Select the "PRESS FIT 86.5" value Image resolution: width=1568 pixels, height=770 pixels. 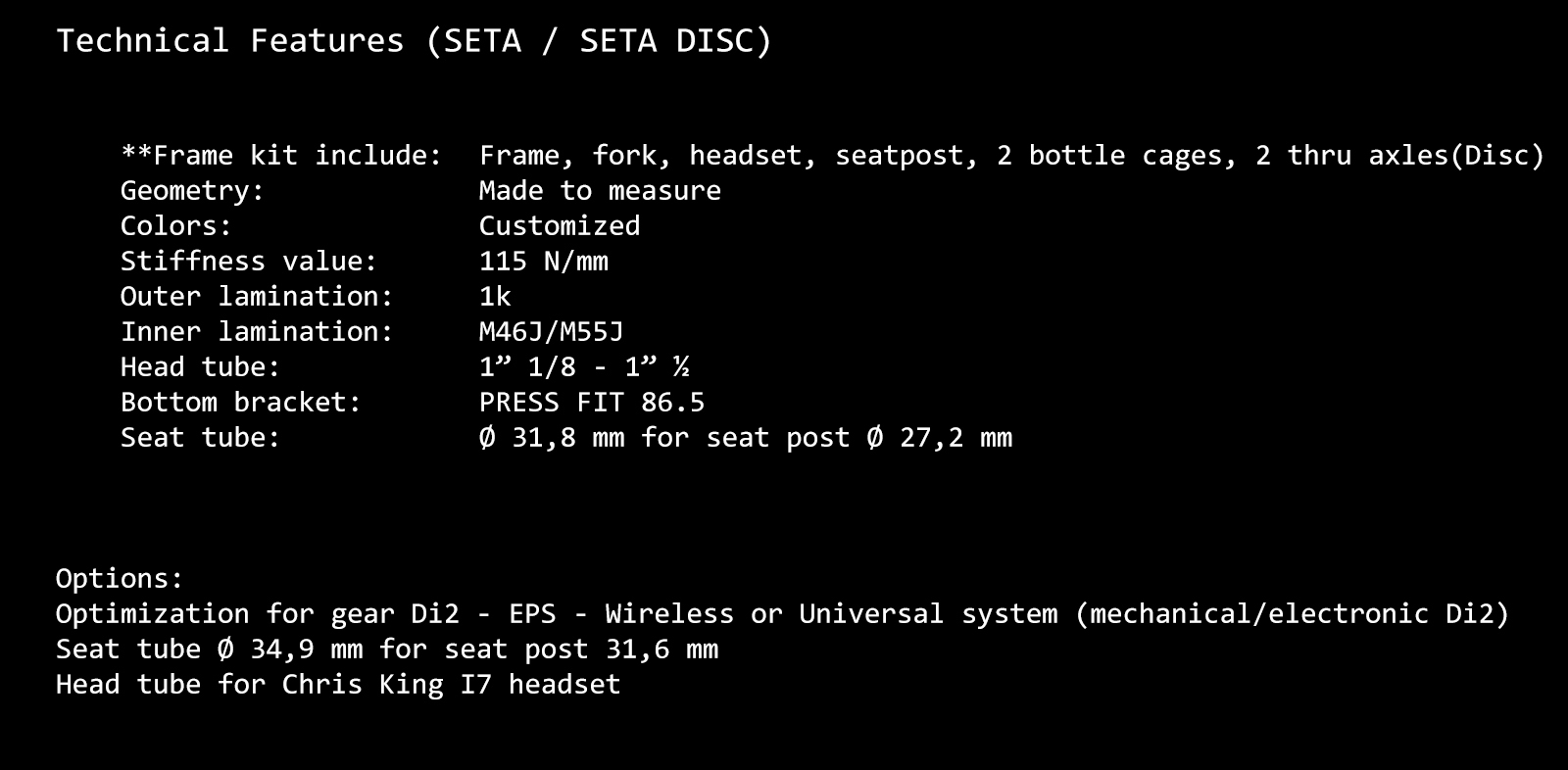(591, 403)
